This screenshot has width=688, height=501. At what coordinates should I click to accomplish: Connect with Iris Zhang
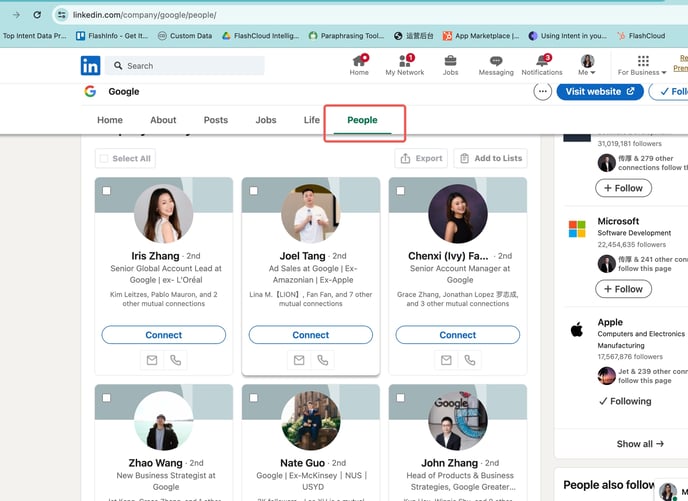pos(164,335)
